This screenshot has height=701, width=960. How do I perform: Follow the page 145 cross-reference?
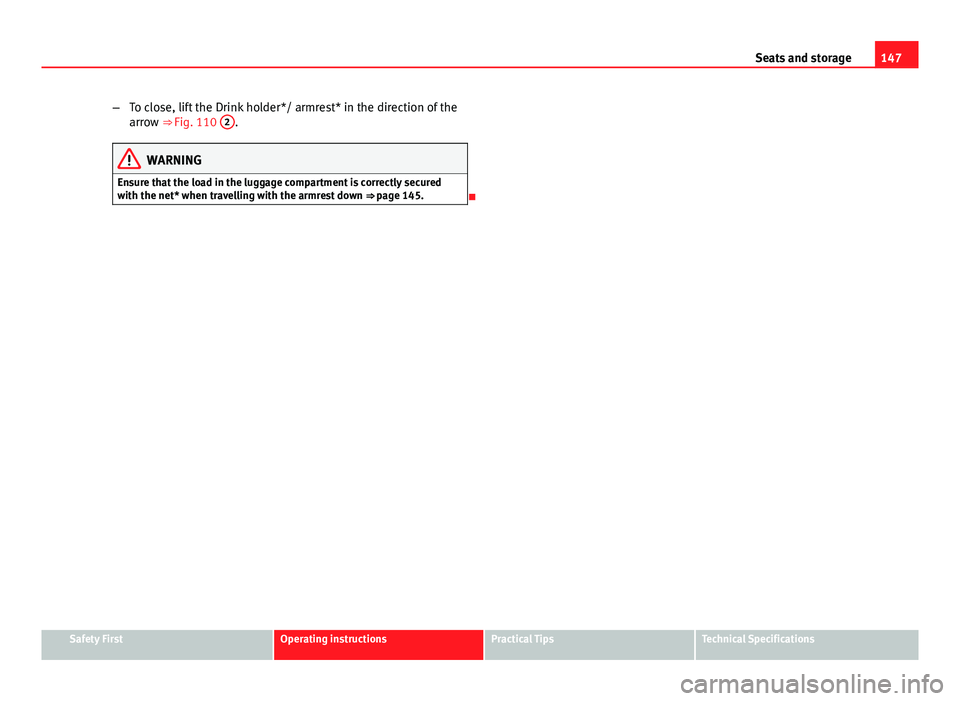coord(395,196)
